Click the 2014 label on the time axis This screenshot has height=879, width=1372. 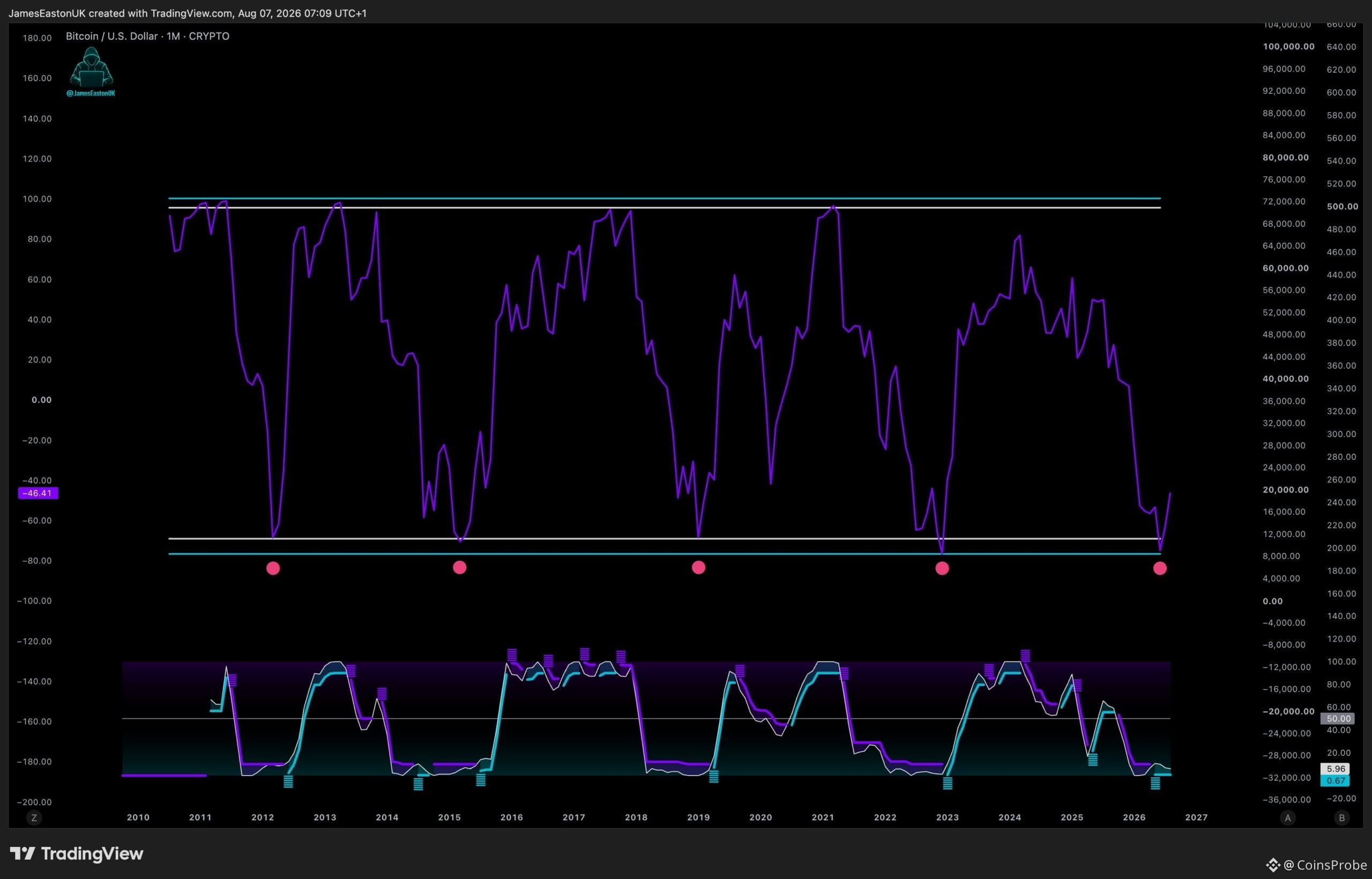(387, 817)
